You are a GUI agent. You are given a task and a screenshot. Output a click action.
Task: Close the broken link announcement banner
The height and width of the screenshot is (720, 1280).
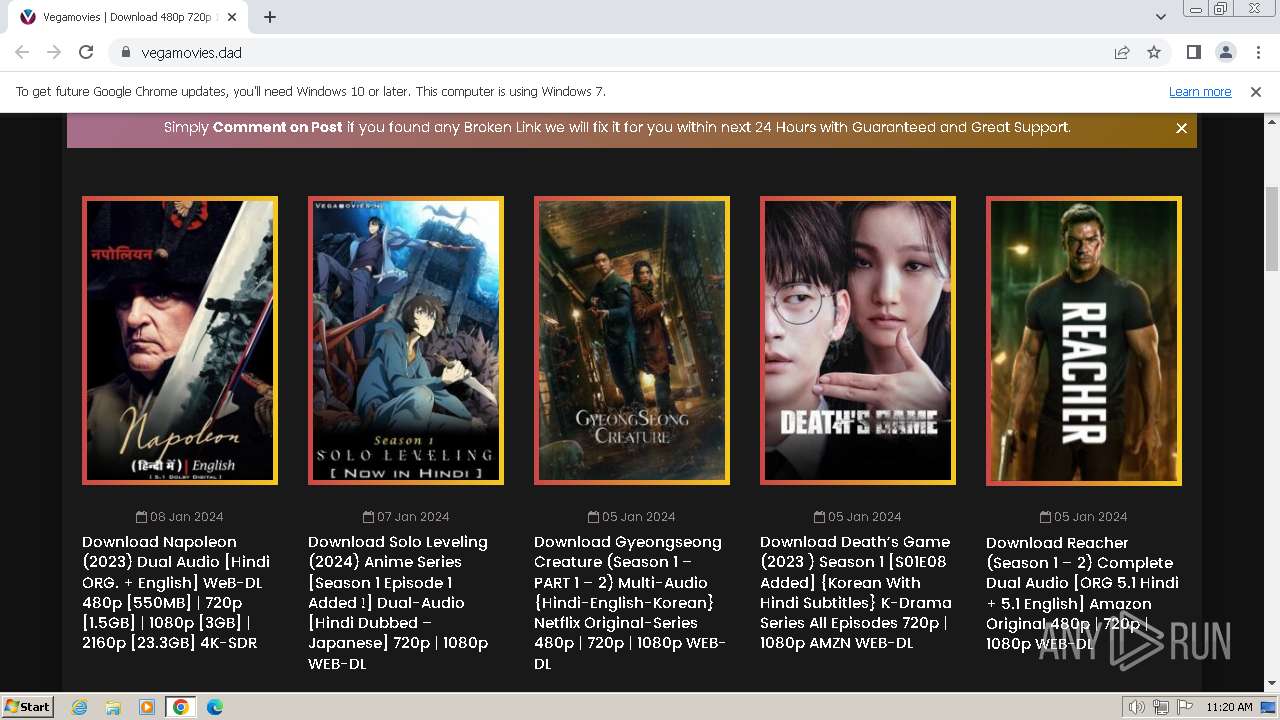(x=1181, y=128)
